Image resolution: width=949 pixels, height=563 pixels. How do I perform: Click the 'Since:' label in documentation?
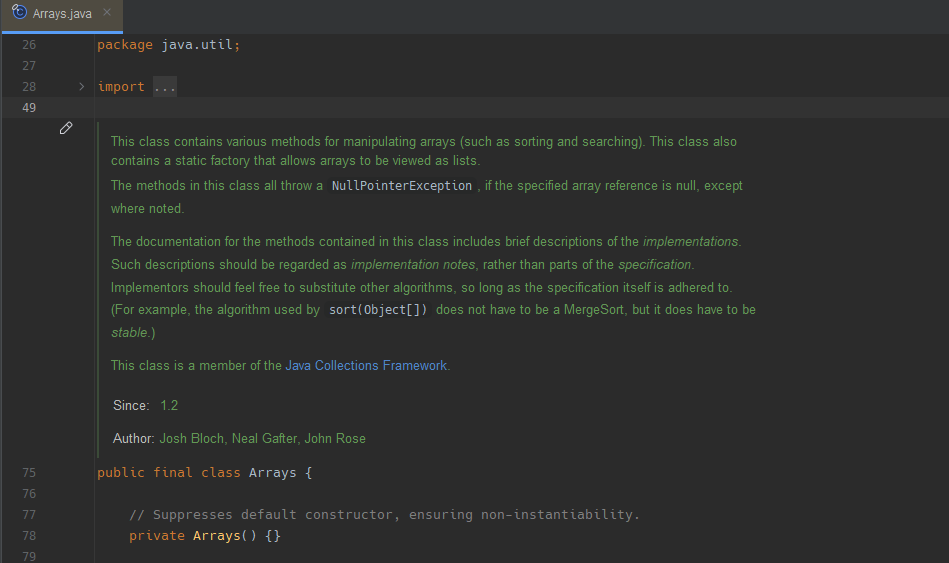pyautogui.click(x=131, y=406)
